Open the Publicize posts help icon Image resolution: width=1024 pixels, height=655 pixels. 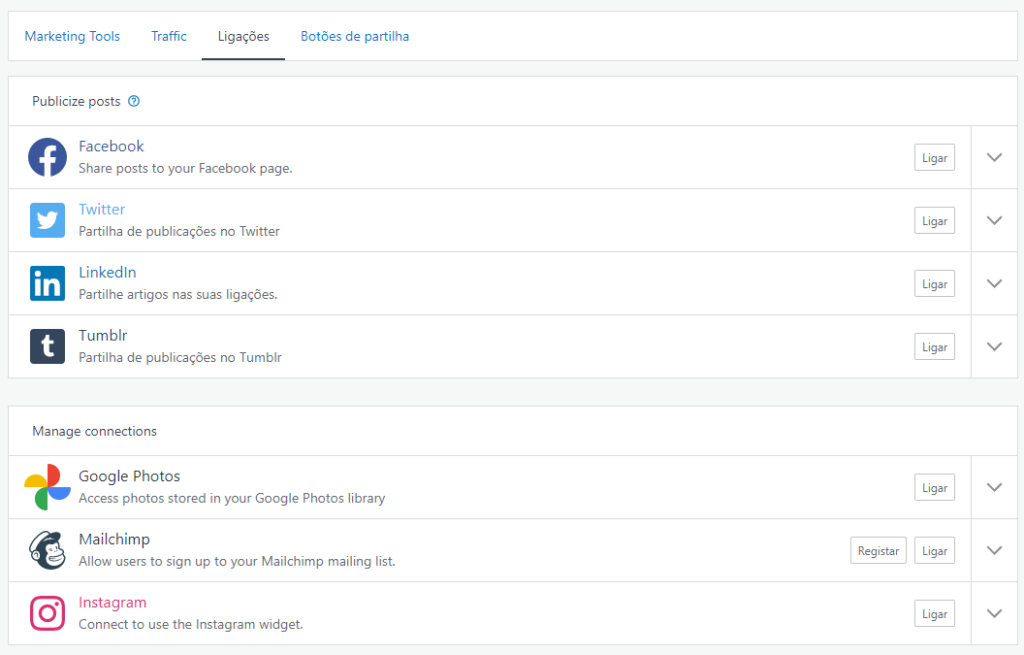[x=134, y=101]
